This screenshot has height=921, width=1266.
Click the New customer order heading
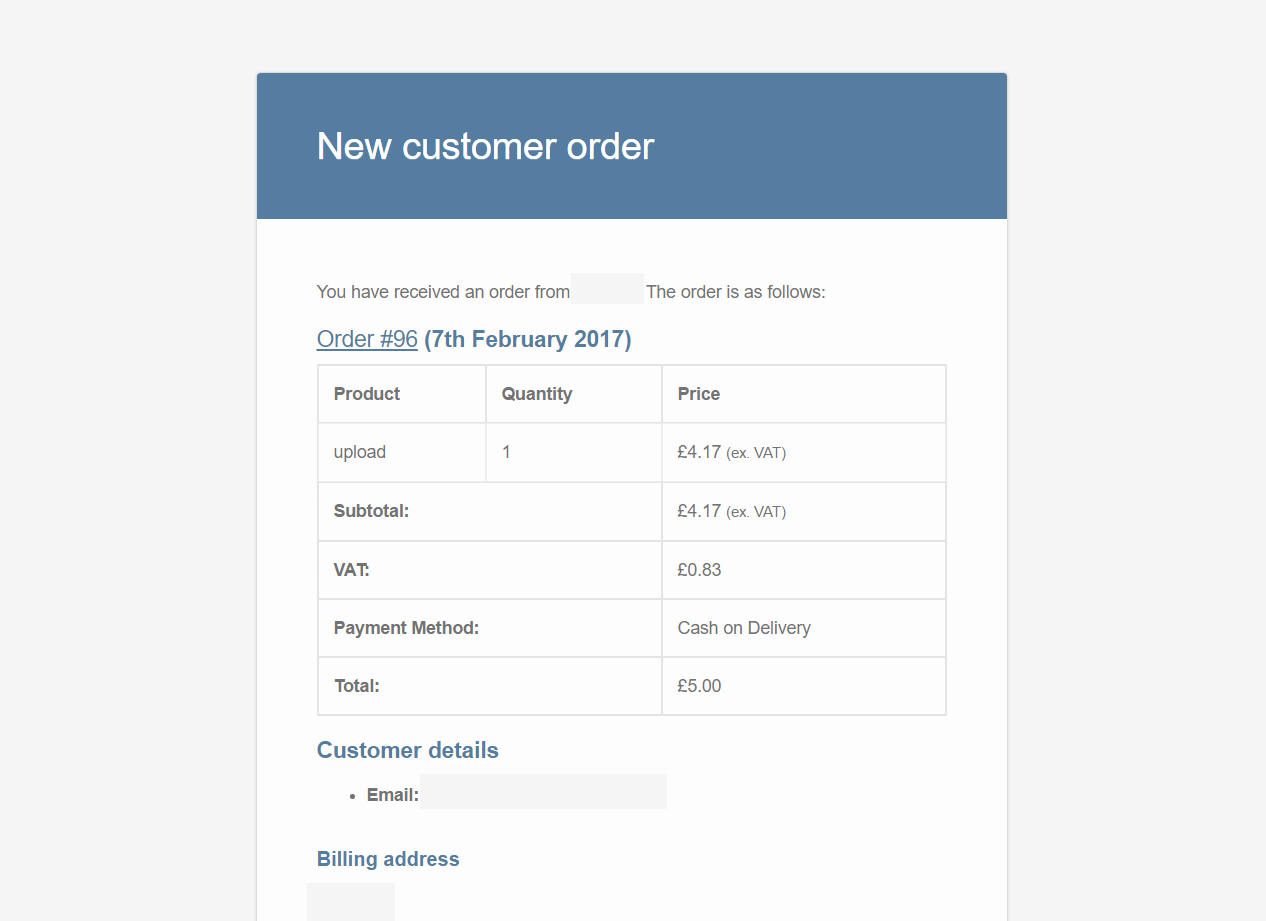pos(485,146)
